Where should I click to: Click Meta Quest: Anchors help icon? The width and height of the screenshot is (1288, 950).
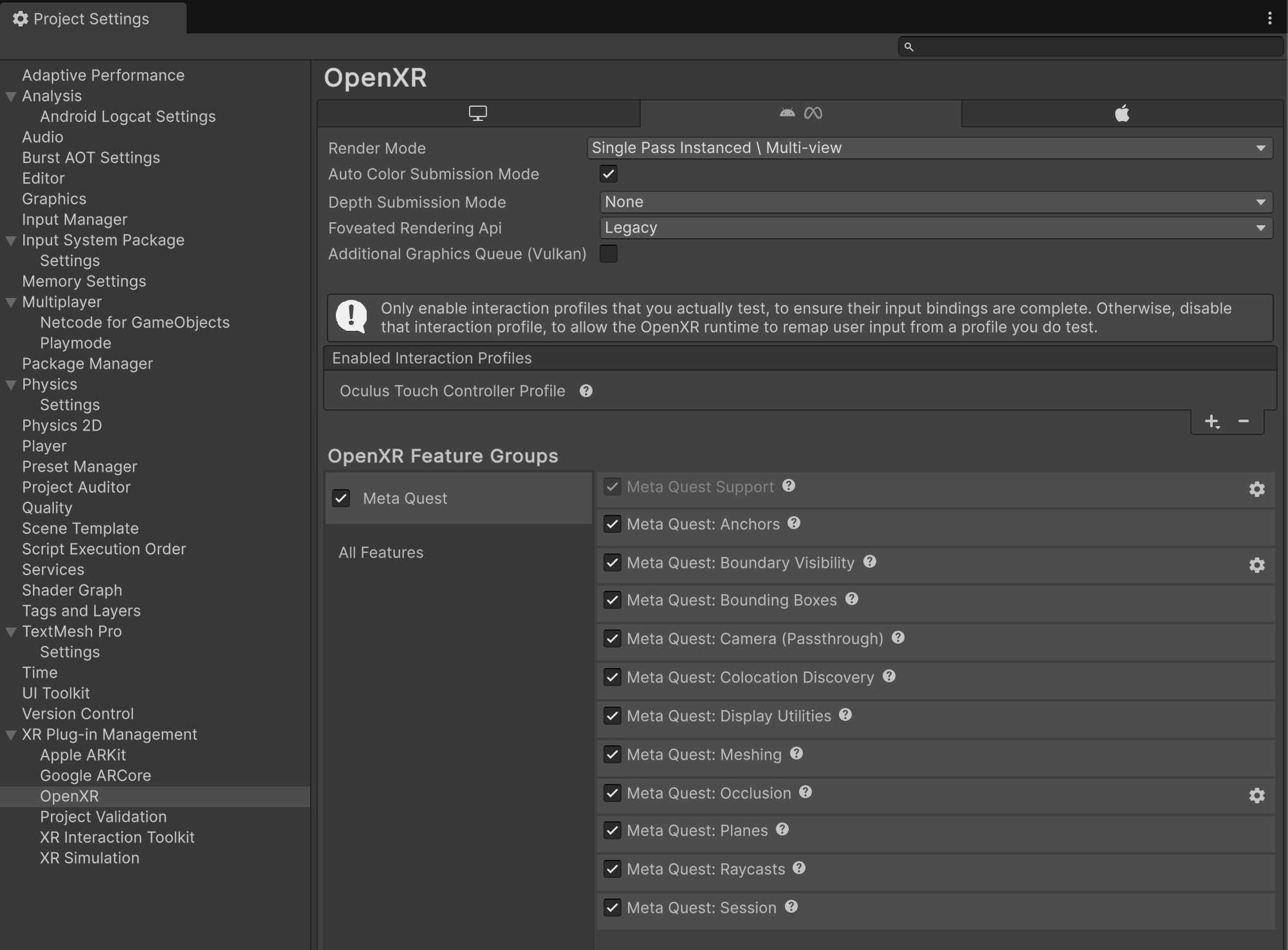[x=794, y=523]
